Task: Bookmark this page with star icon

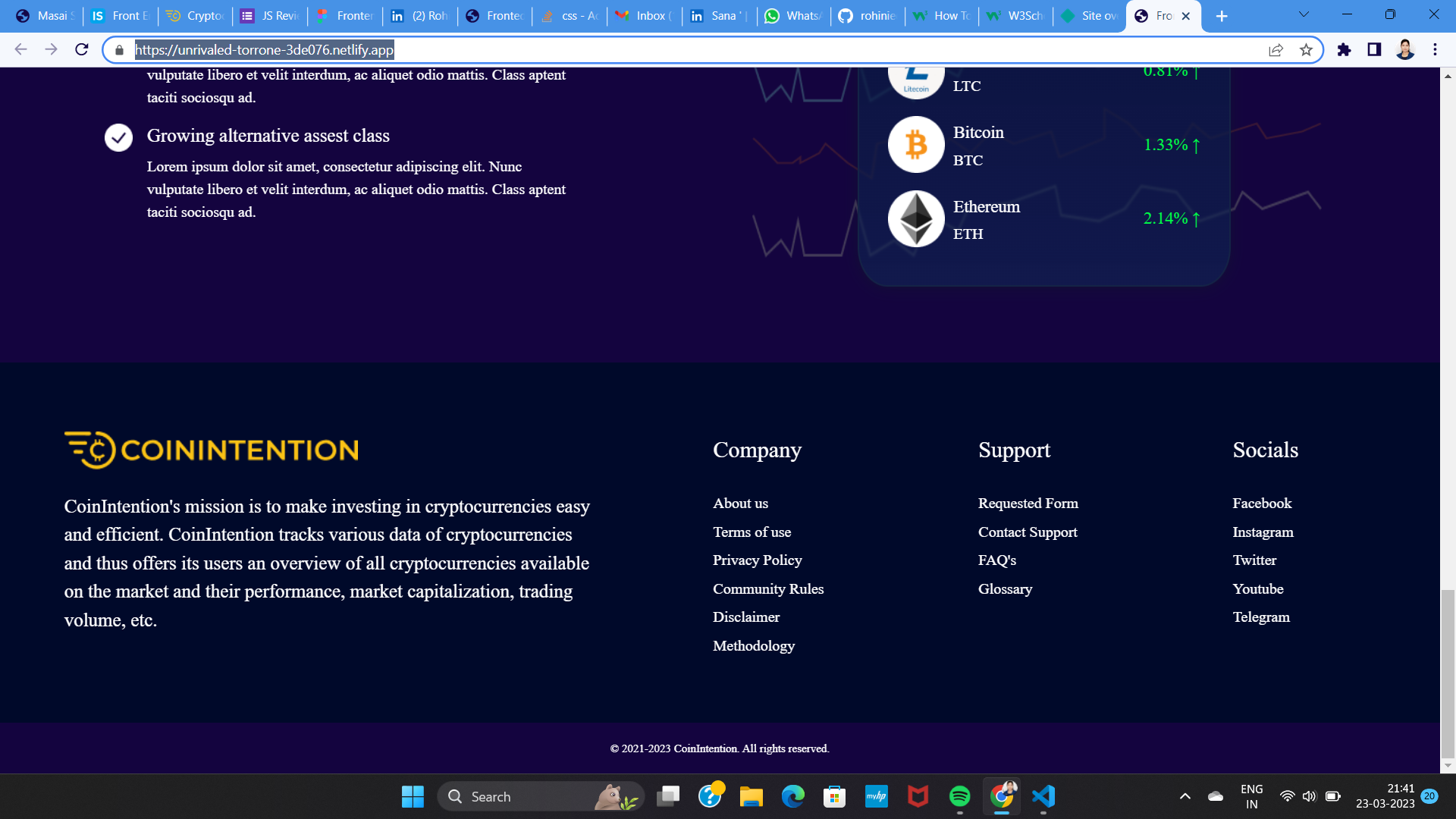Action: point(1306,50)
